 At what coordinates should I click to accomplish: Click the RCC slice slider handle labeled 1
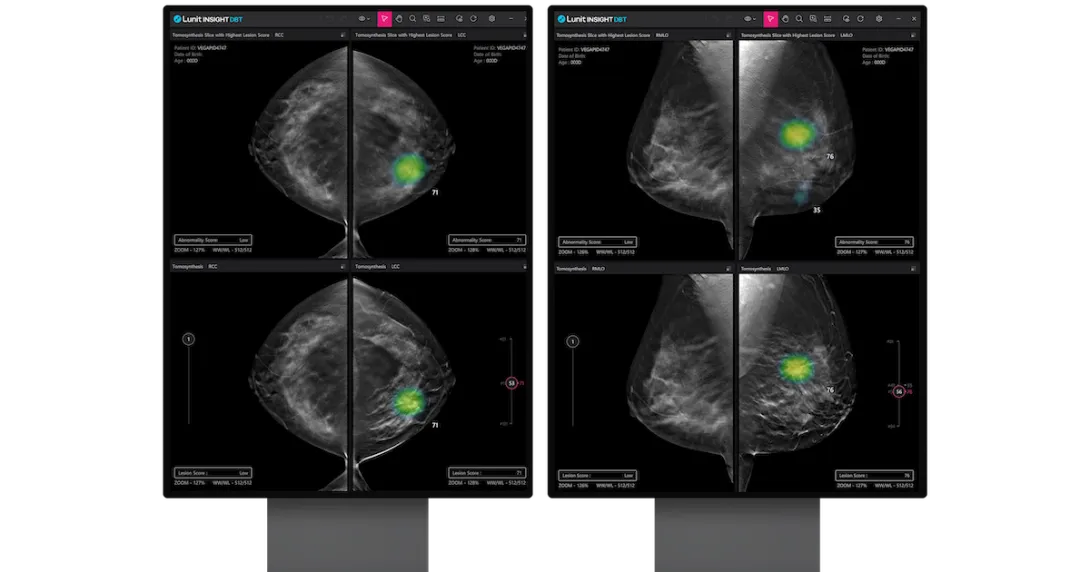tap(188, 339)
